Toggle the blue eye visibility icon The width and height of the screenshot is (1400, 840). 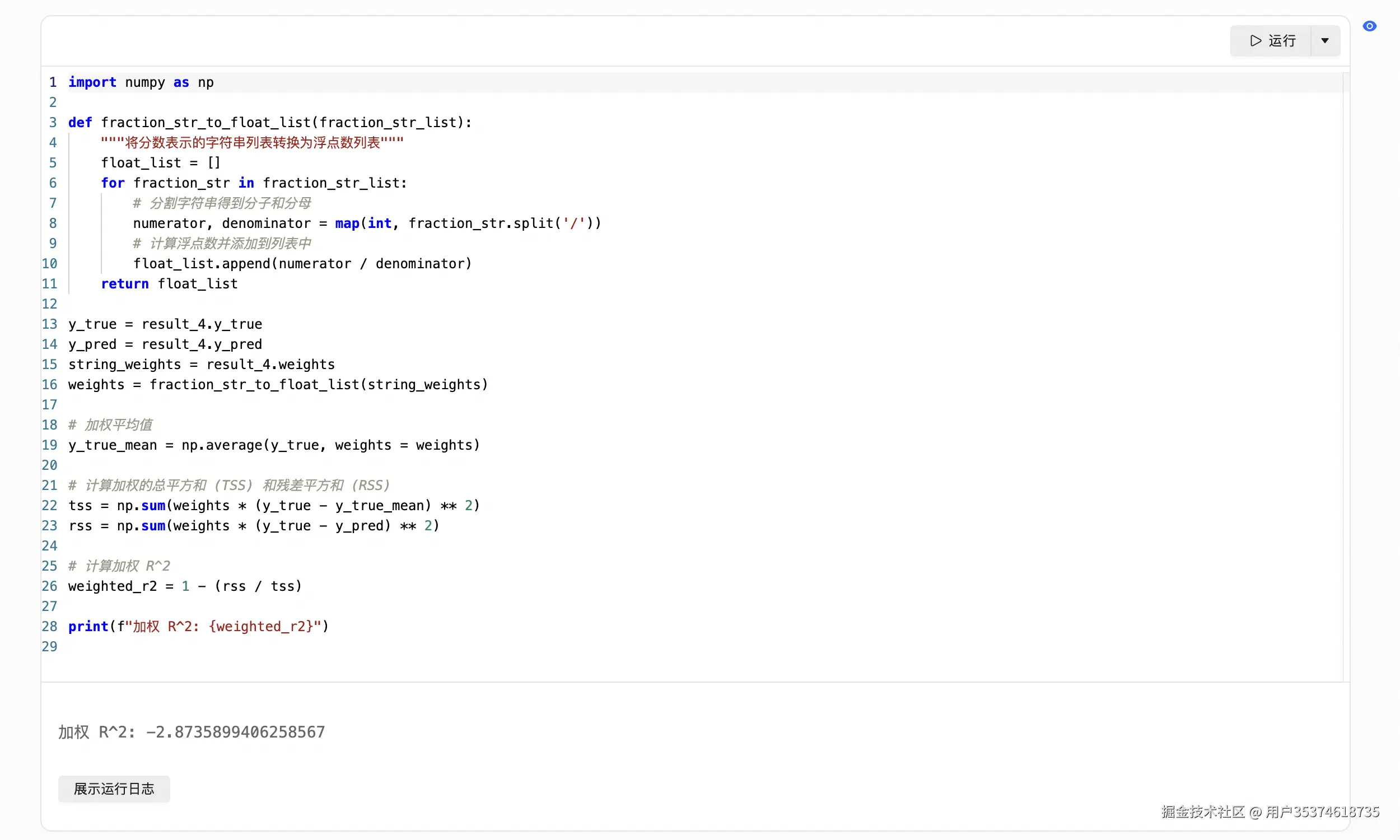1369,26
